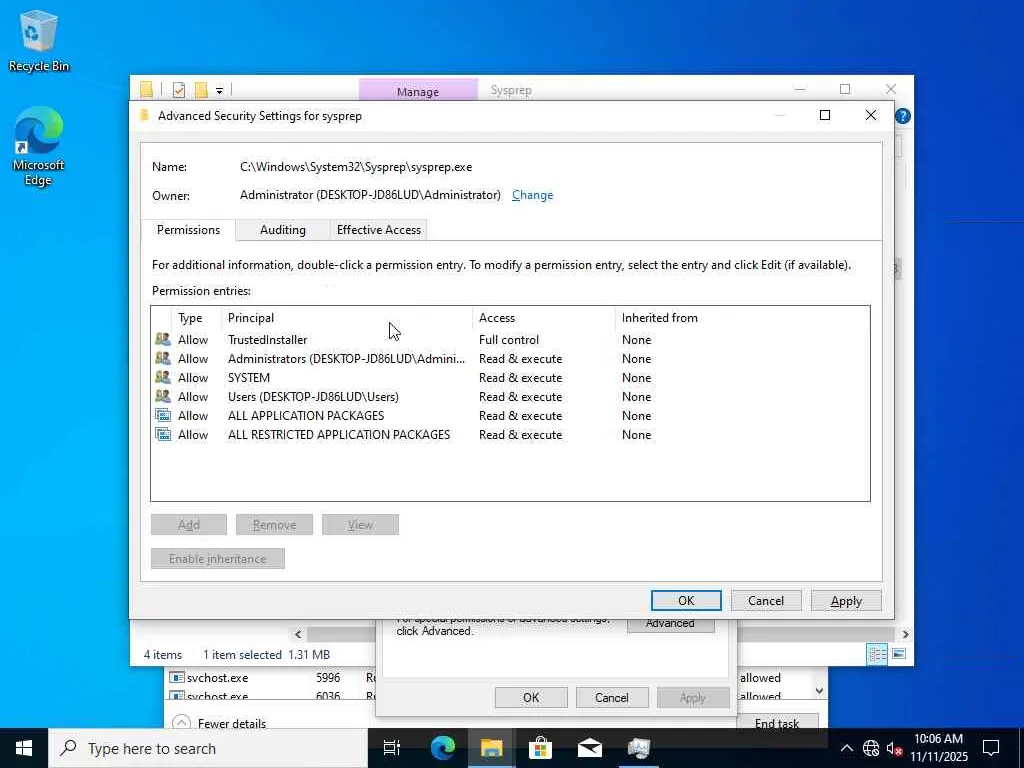Collapse Task Manager with Fewer details
Screen dimensions: 1024x768
point(219,723)
